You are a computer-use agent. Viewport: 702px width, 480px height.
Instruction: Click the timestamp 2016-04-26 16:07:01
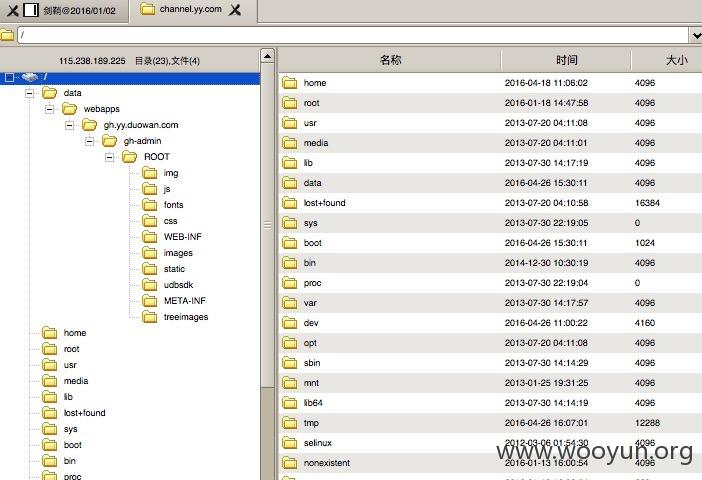click(x=546, y=423)
